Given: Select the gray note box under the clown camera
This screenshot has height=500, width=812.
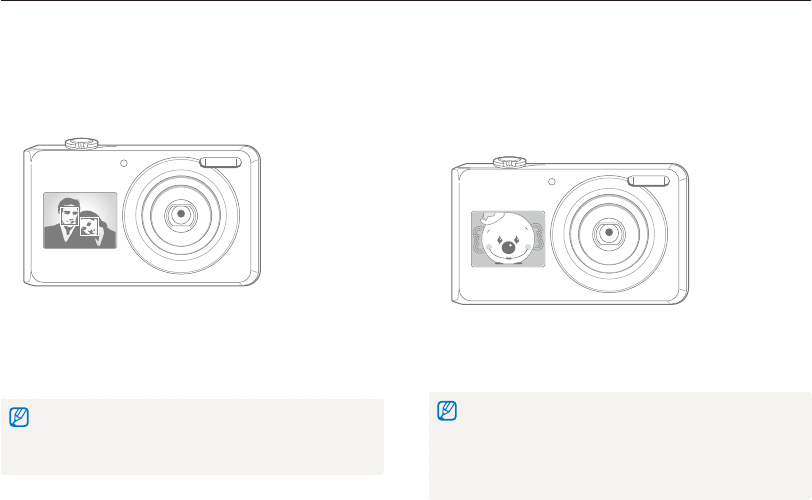Looking at the screenshot, I should tap(620, 446).
